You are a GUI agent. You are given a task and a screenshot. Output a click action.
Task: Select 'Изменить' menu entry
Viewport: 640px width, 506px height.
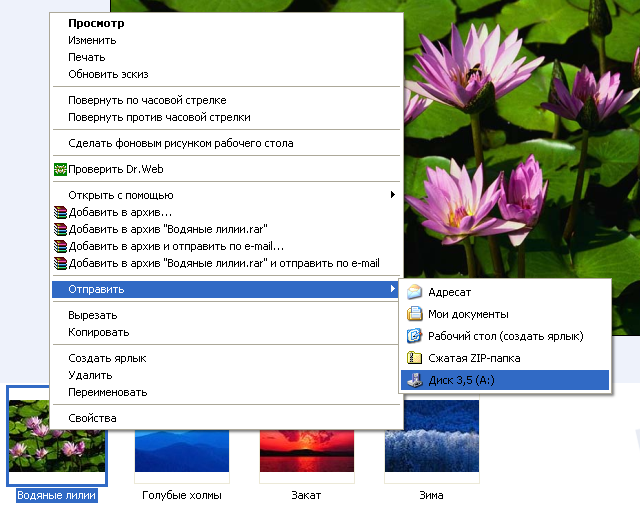coord(226,40)
